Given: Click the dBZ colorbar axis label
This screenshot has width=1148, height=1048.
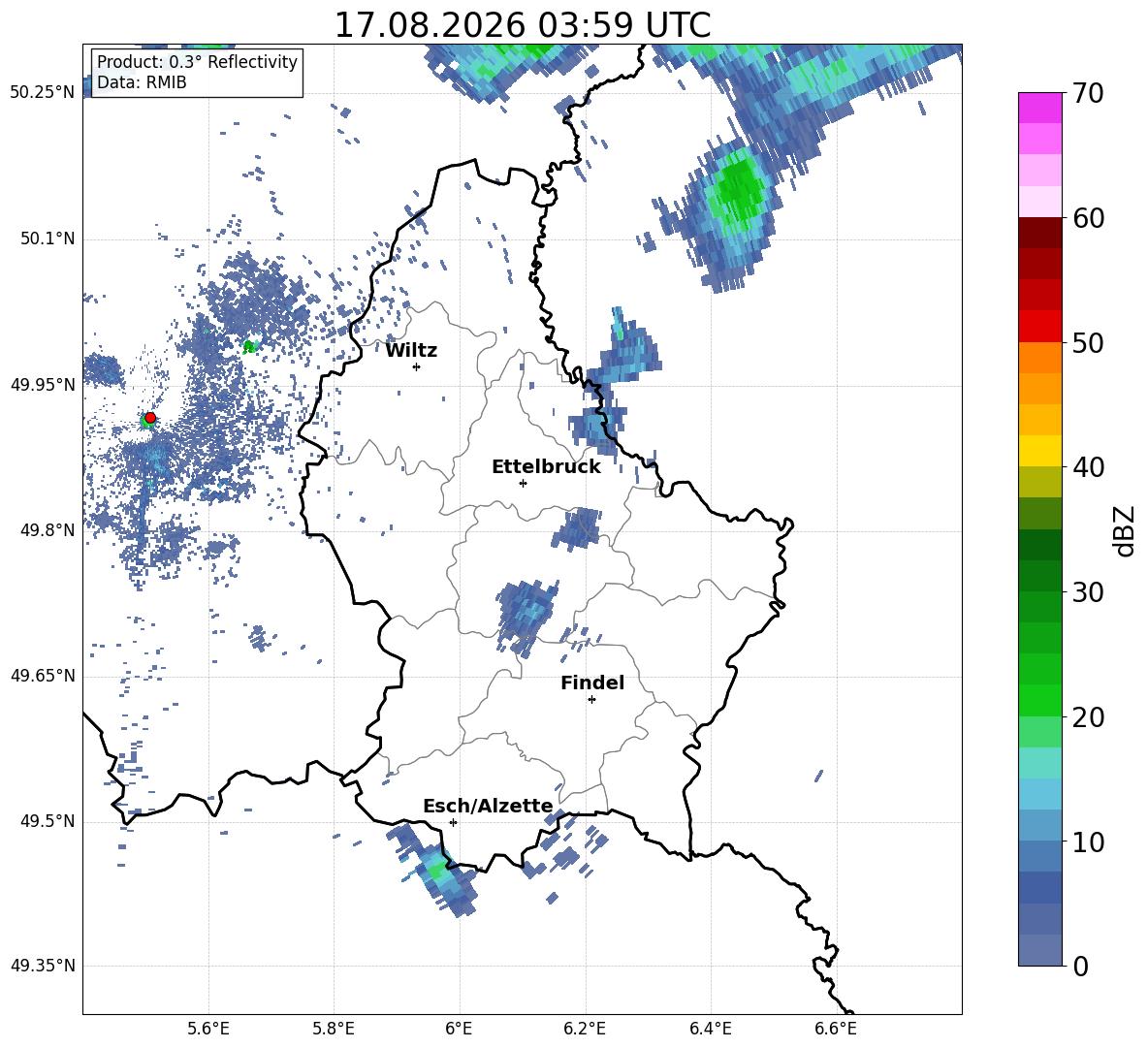Looking at the screenshot, I should coord(1126,530).
